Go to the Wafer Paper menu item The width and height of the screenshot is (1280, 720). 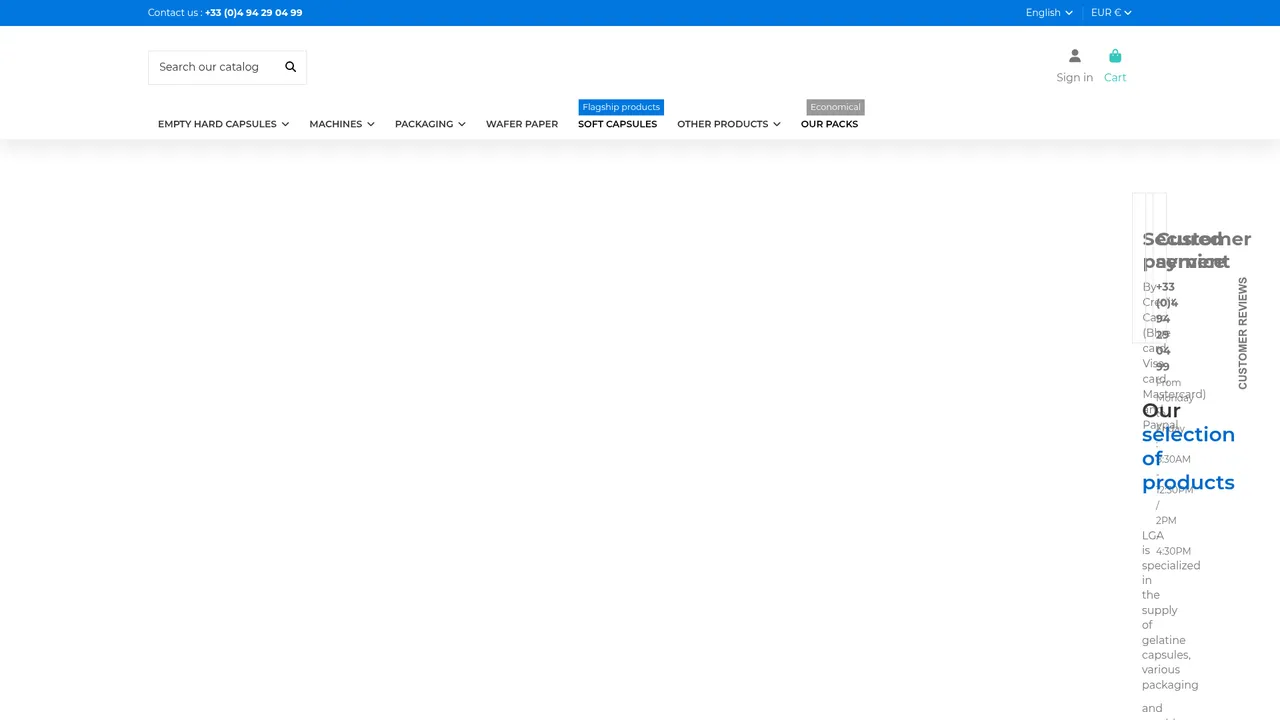(x=522, y=124)
